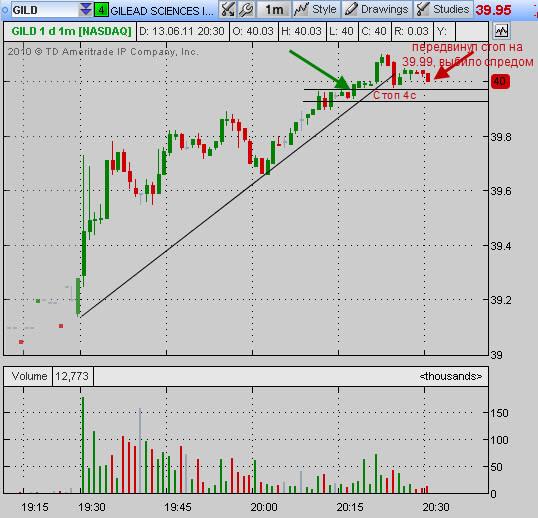
Task: Click the small chart icon beside the Y: field
Action: pos(501,31)
